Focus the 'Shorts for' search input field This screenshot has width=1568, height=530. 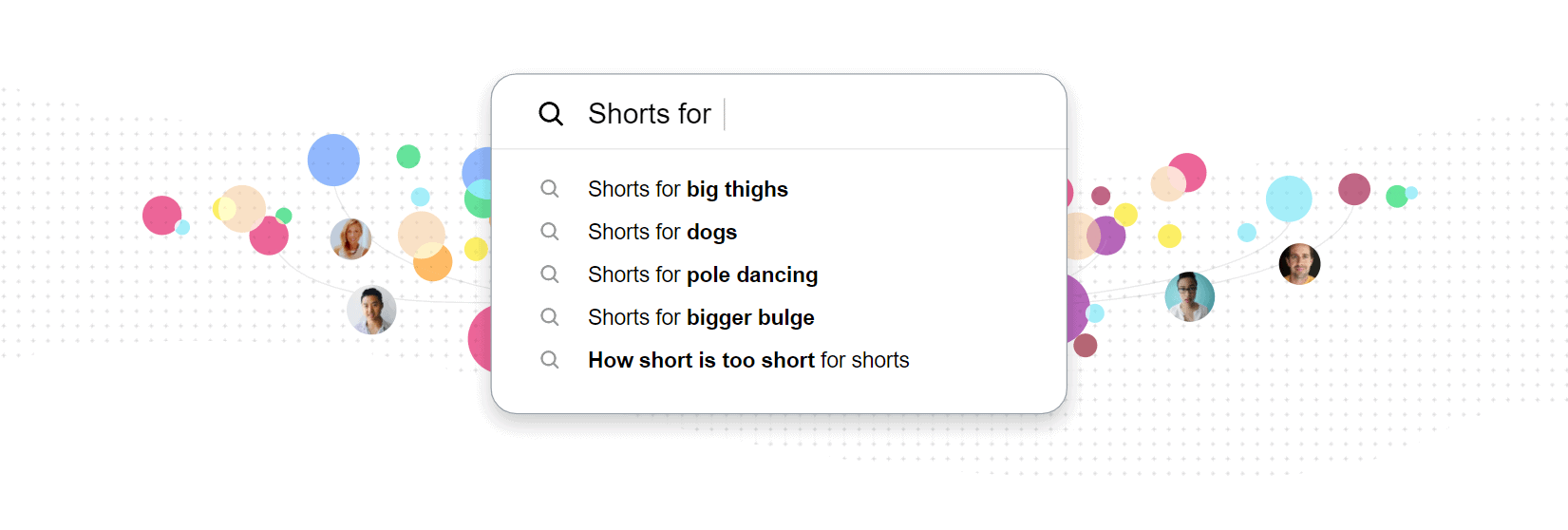[x=779, y=113]
